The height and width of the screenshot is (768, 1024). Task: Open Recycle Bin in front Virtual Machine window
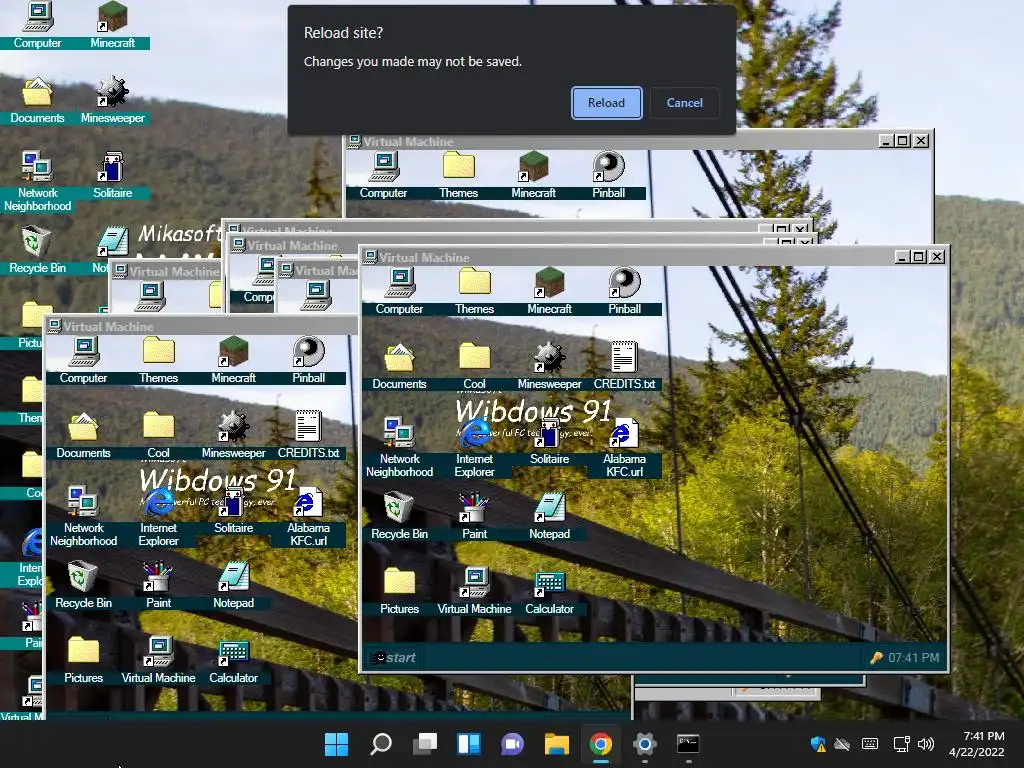399,516
